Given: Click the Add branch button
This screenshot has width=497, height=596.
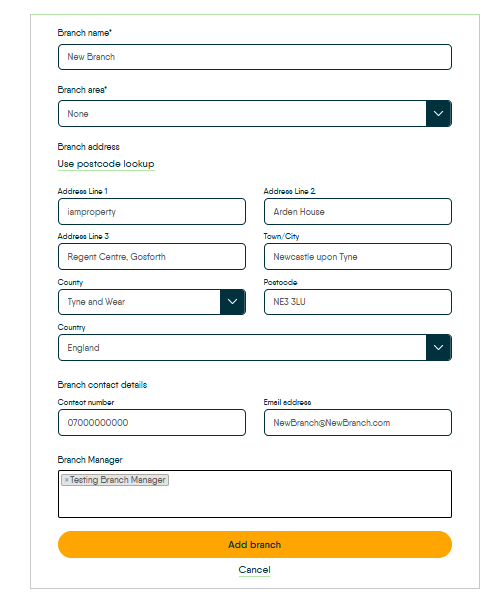Looking at the screenshot, I should click(255, 545).
